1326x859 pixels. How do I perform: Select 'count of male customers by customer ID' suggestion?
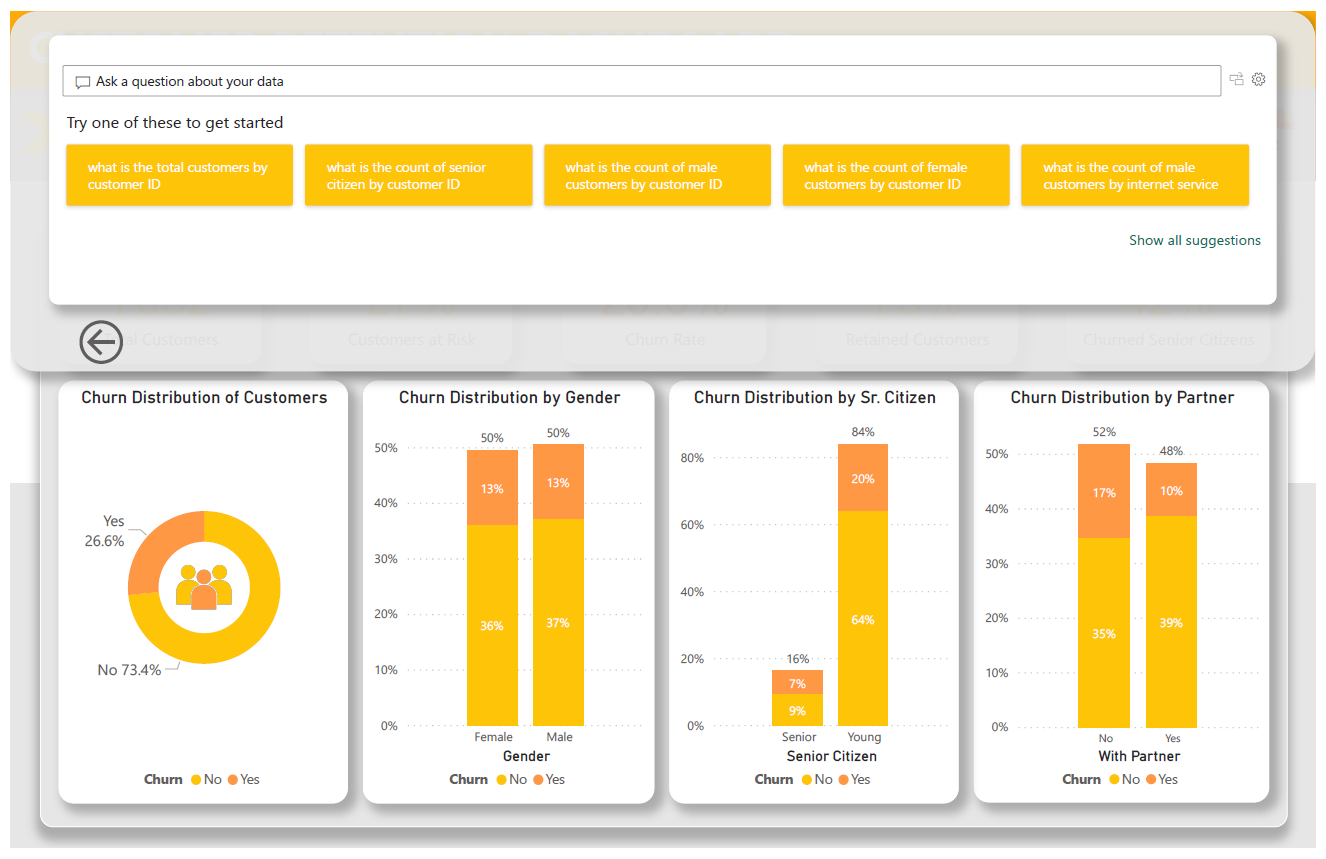tap(657, 175)
